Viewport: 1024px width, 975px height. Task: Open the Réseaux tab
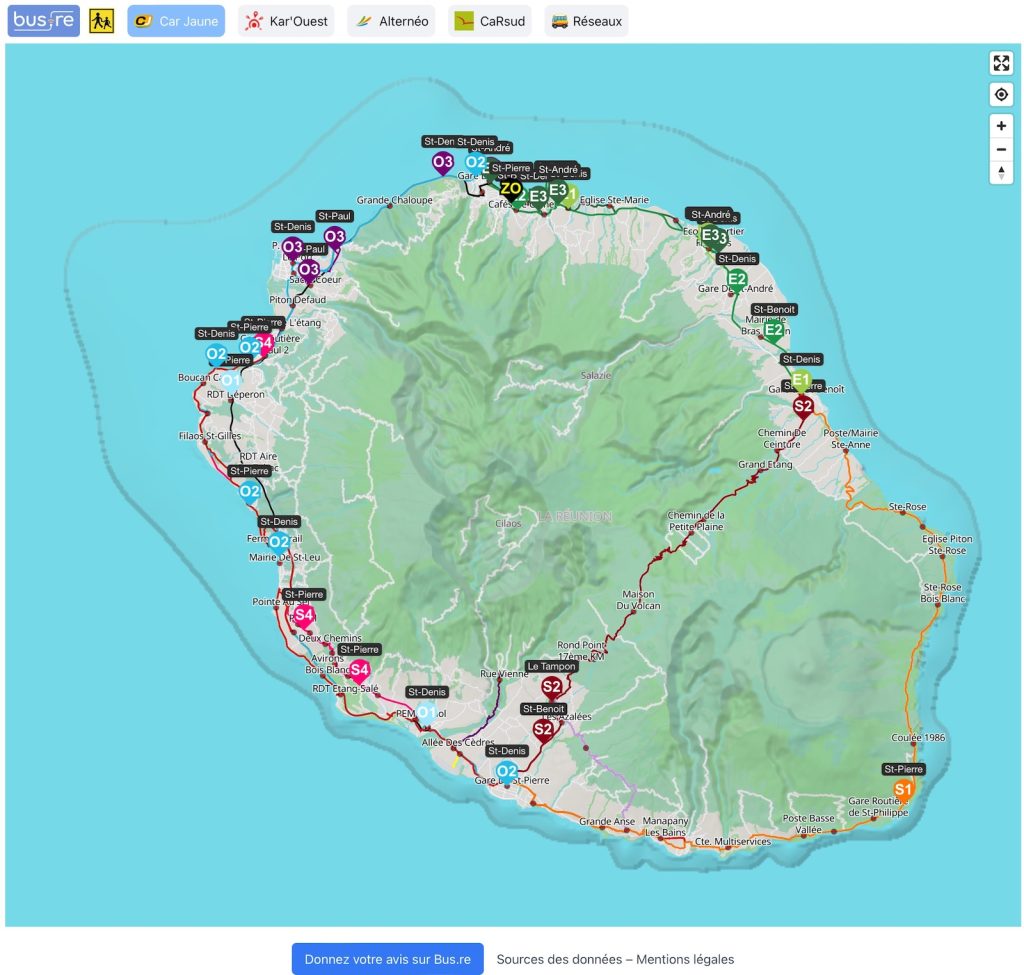click(x=586, y=21)
